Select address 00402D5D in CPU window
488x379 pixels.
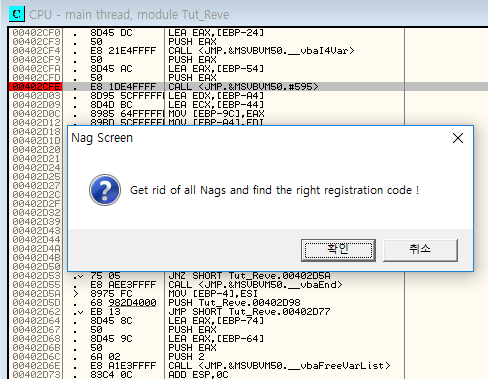tap(37, 303)
